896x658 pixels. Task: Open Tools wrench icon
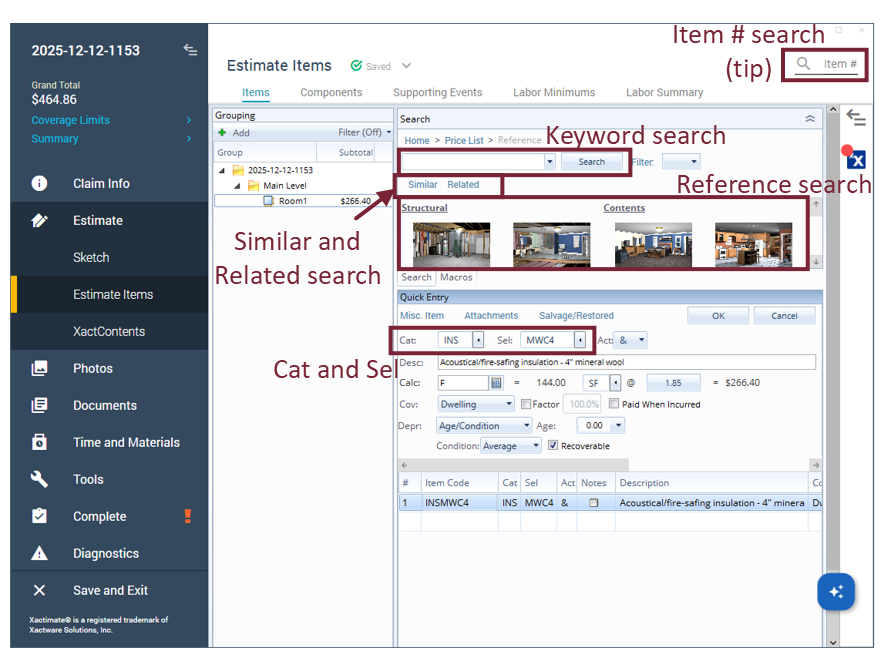coord(39,480)
